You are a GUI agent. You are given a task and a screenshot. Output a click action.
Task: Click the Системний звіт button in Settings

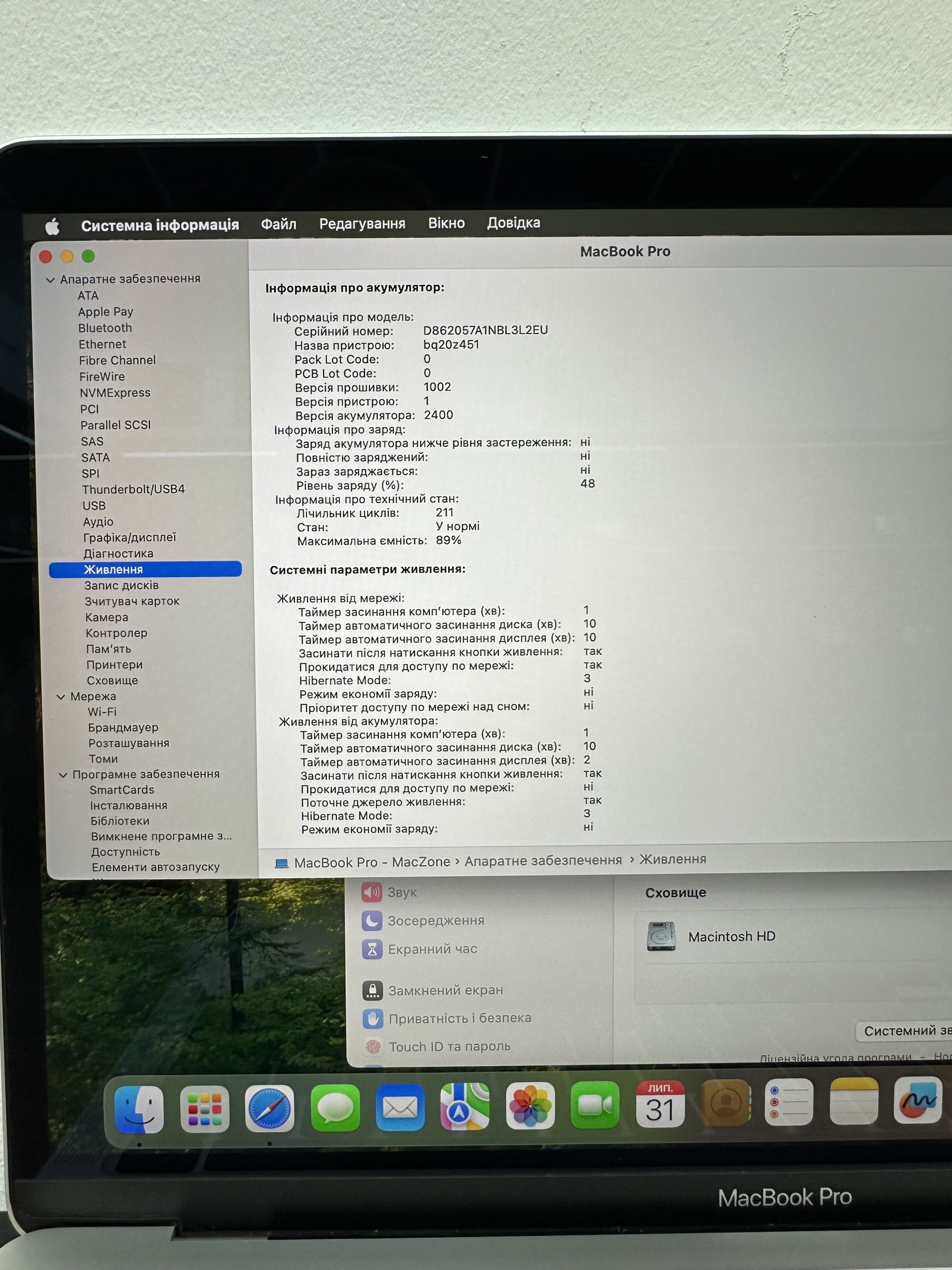coord(904,1030)
